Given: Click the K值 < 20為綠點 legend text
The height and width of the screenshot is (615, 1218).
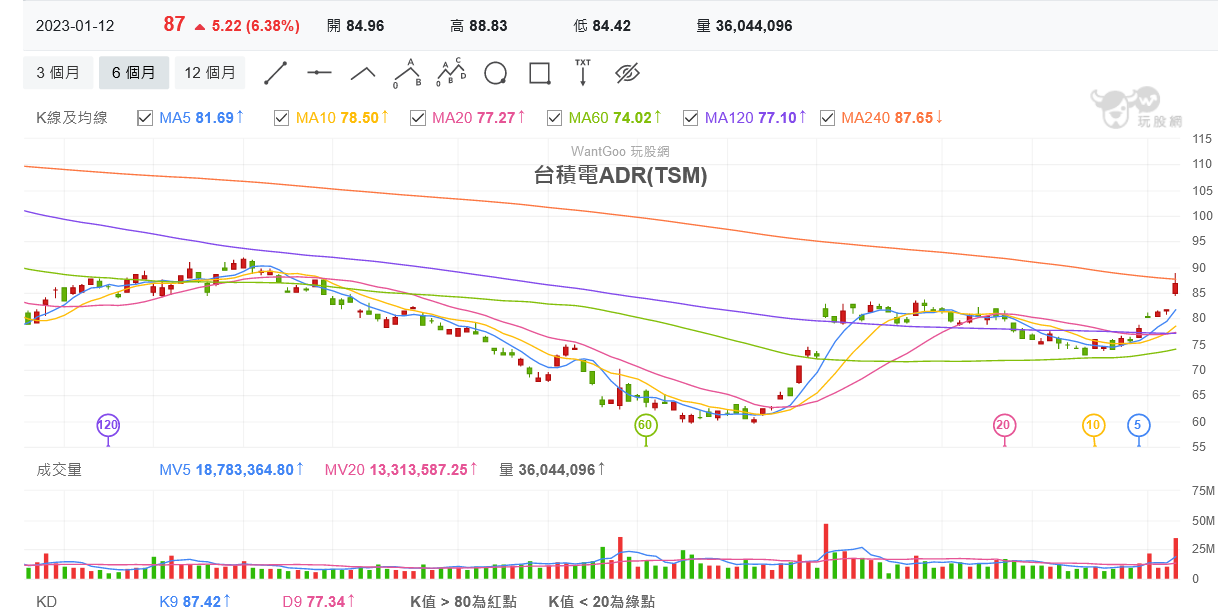Looking at the screenshot, I should (x=602, y=601).
